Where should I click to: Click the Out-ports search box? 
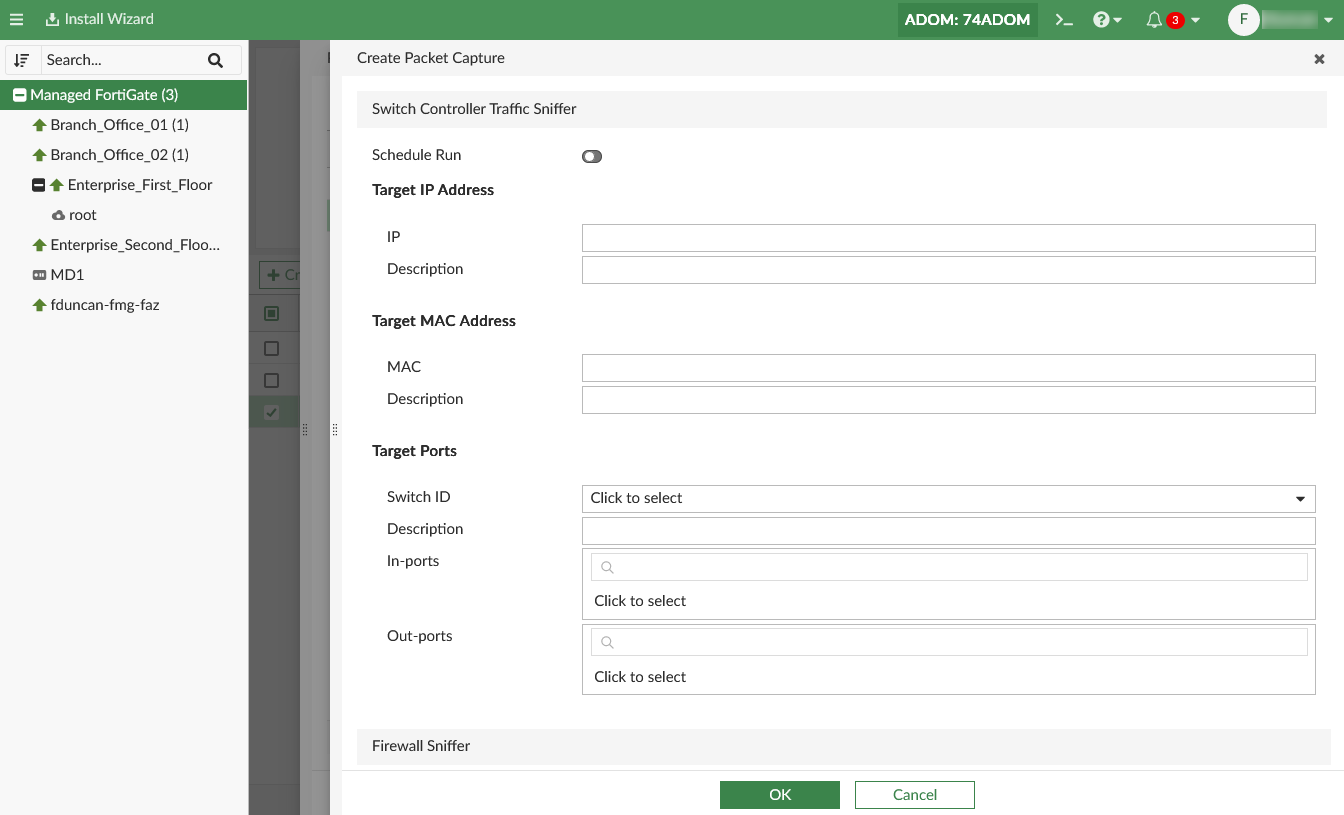948,642
